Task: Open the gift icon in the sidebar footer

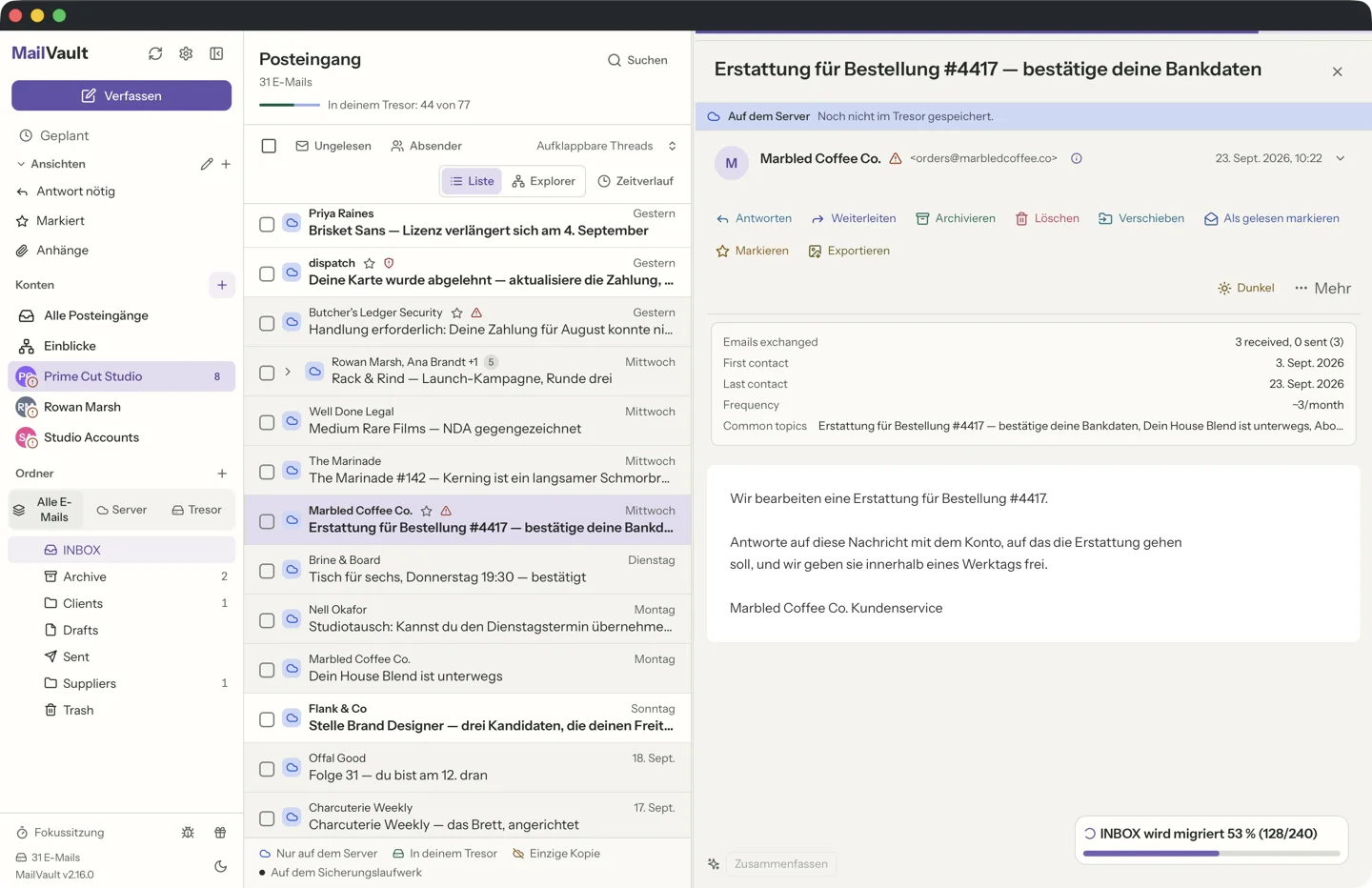Action: tap(220, 833)
